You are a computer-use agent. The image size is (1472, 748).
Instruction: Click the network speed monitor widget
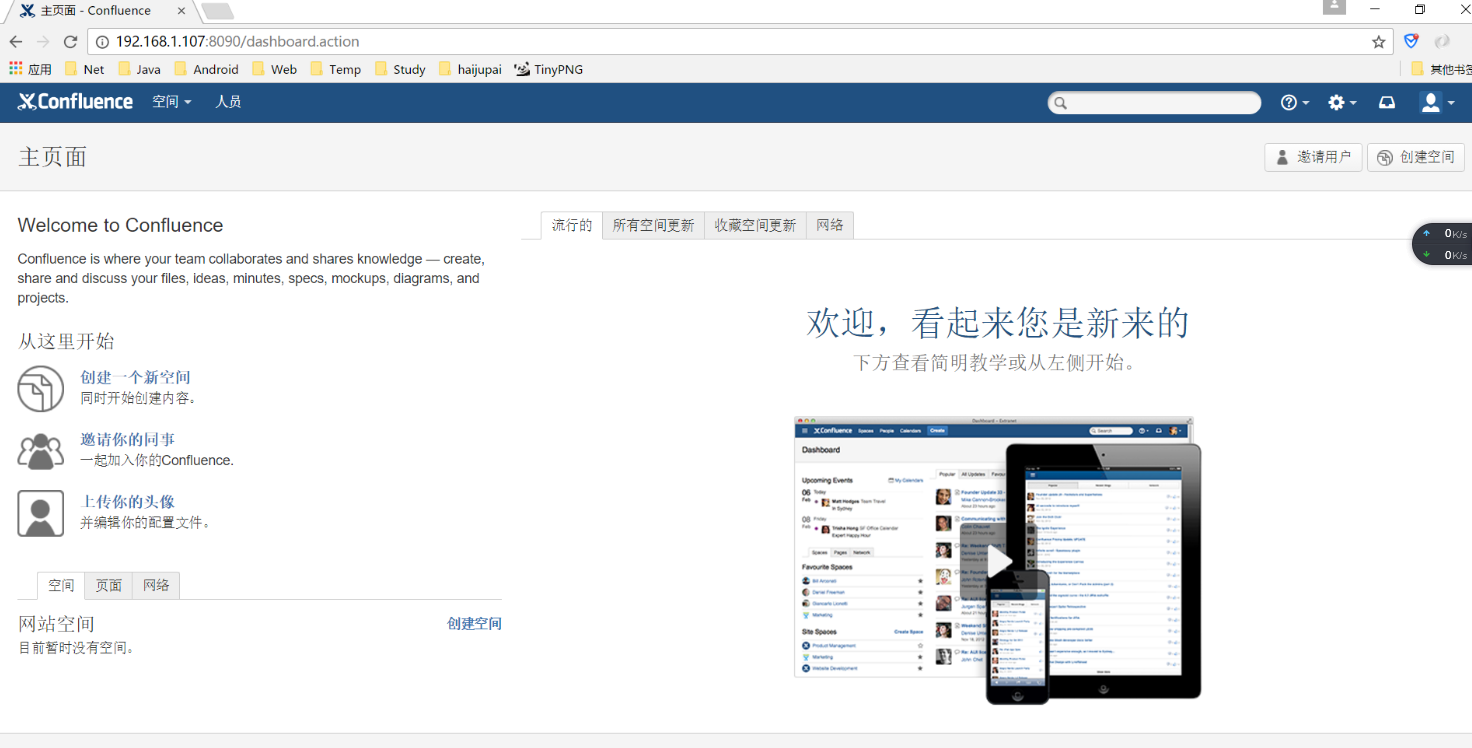[x=1442, y=244]
